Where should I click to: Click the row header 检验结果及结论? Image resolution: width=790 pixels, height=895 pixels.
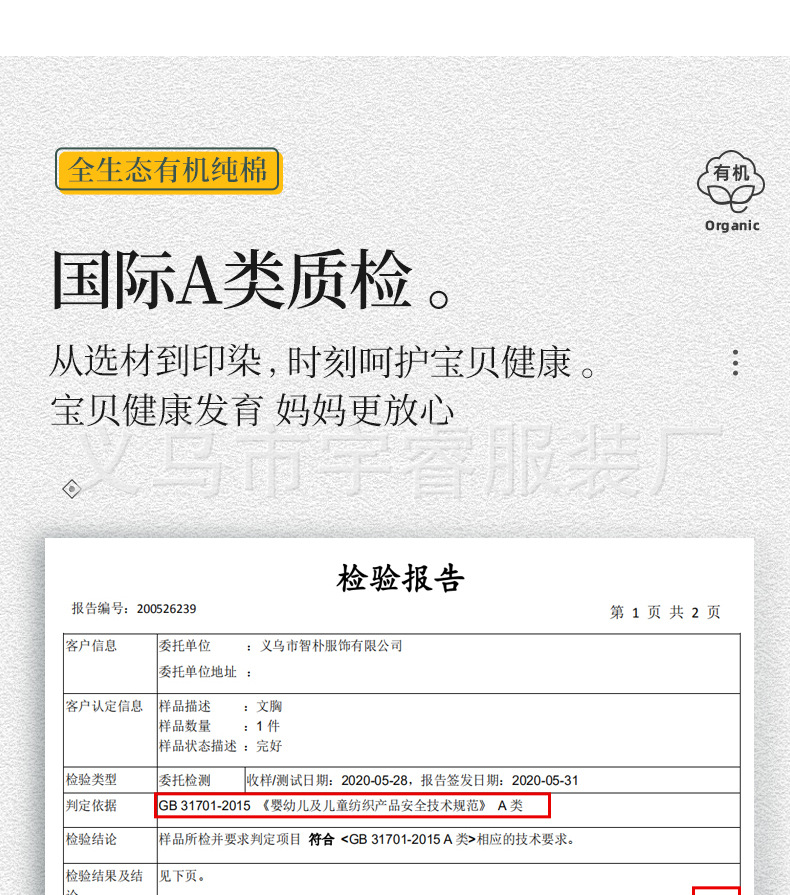(104, 882)
